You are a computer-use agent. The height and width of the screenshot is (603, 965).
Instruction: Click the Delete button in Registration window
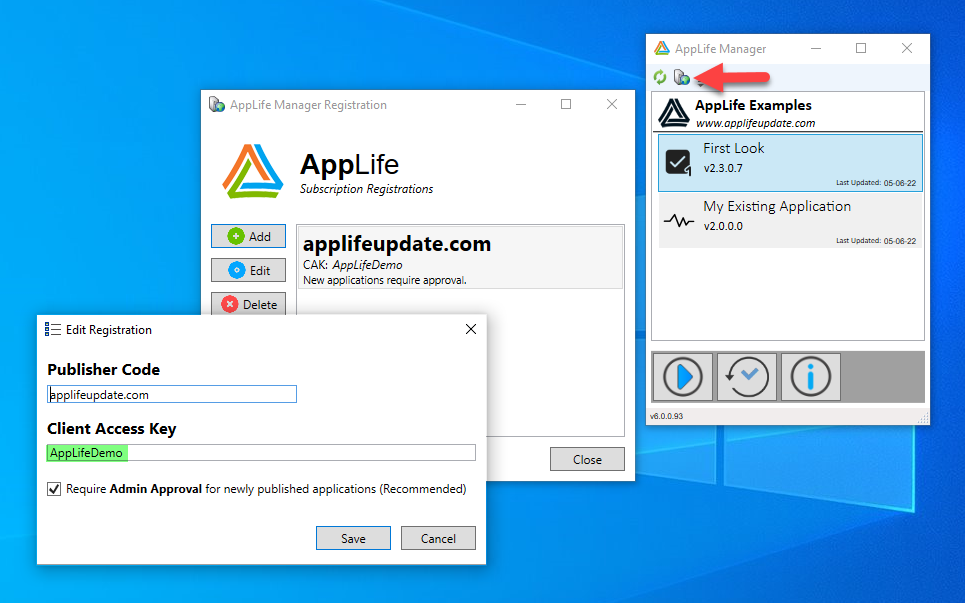(x=248, y=304)
